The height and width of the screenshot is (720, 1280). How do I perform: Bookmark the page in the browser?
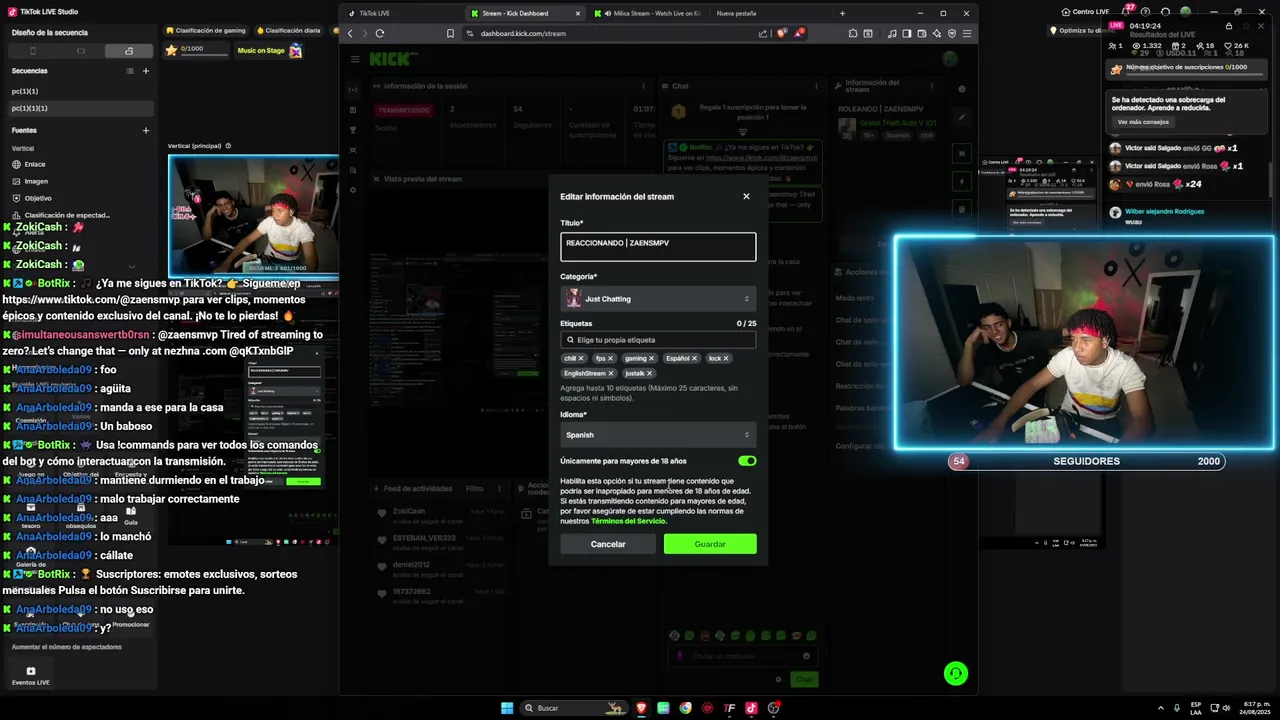450,33
